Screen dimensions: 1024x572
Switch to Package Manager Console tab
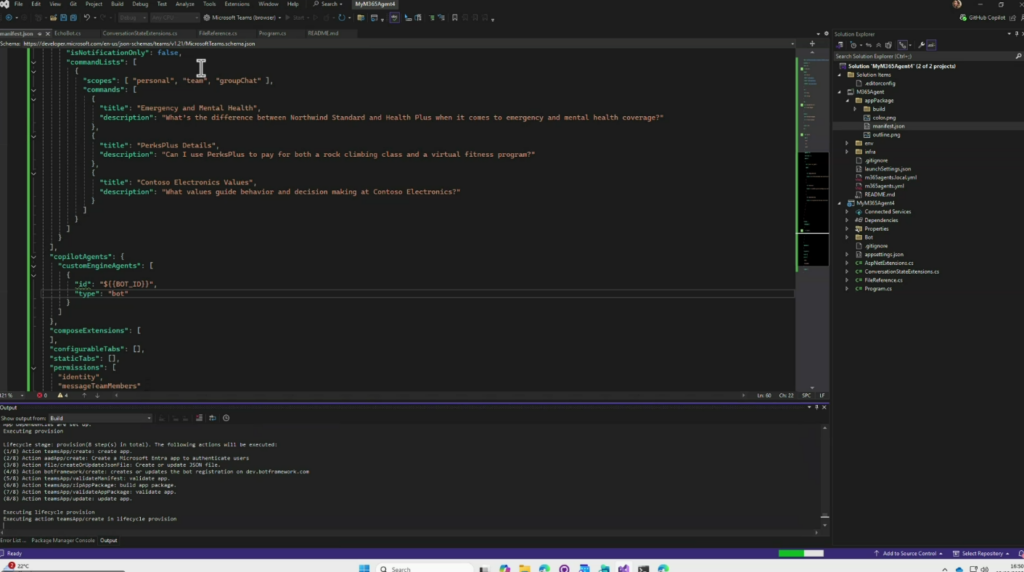(x=63, y=541)
